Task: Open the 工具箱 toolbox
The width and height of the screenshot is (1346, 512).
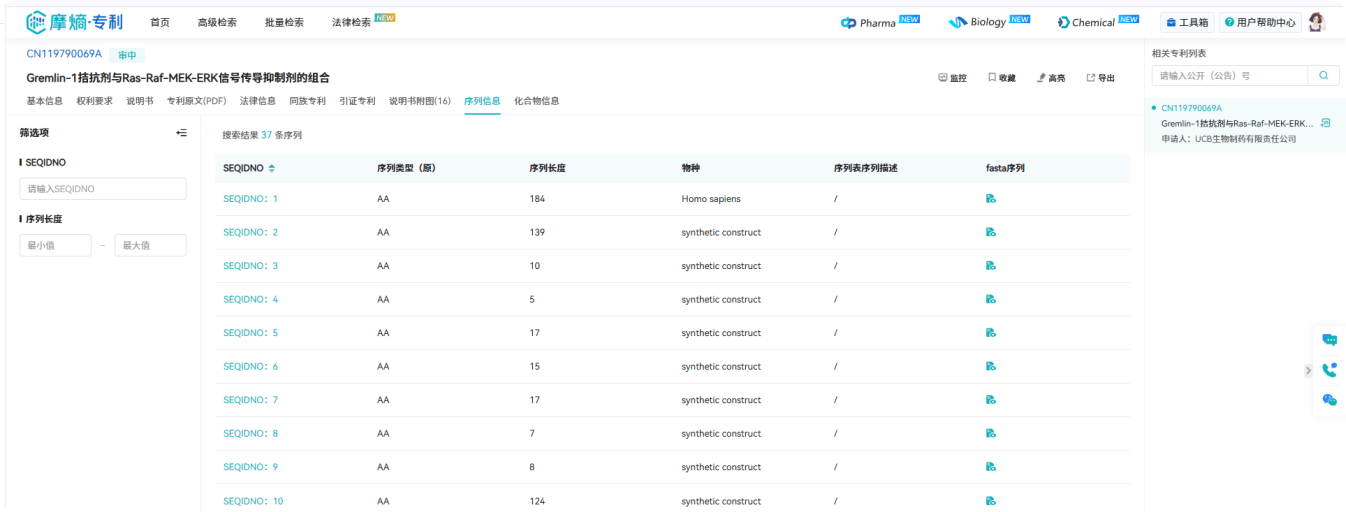Action: click(1187, 22)
